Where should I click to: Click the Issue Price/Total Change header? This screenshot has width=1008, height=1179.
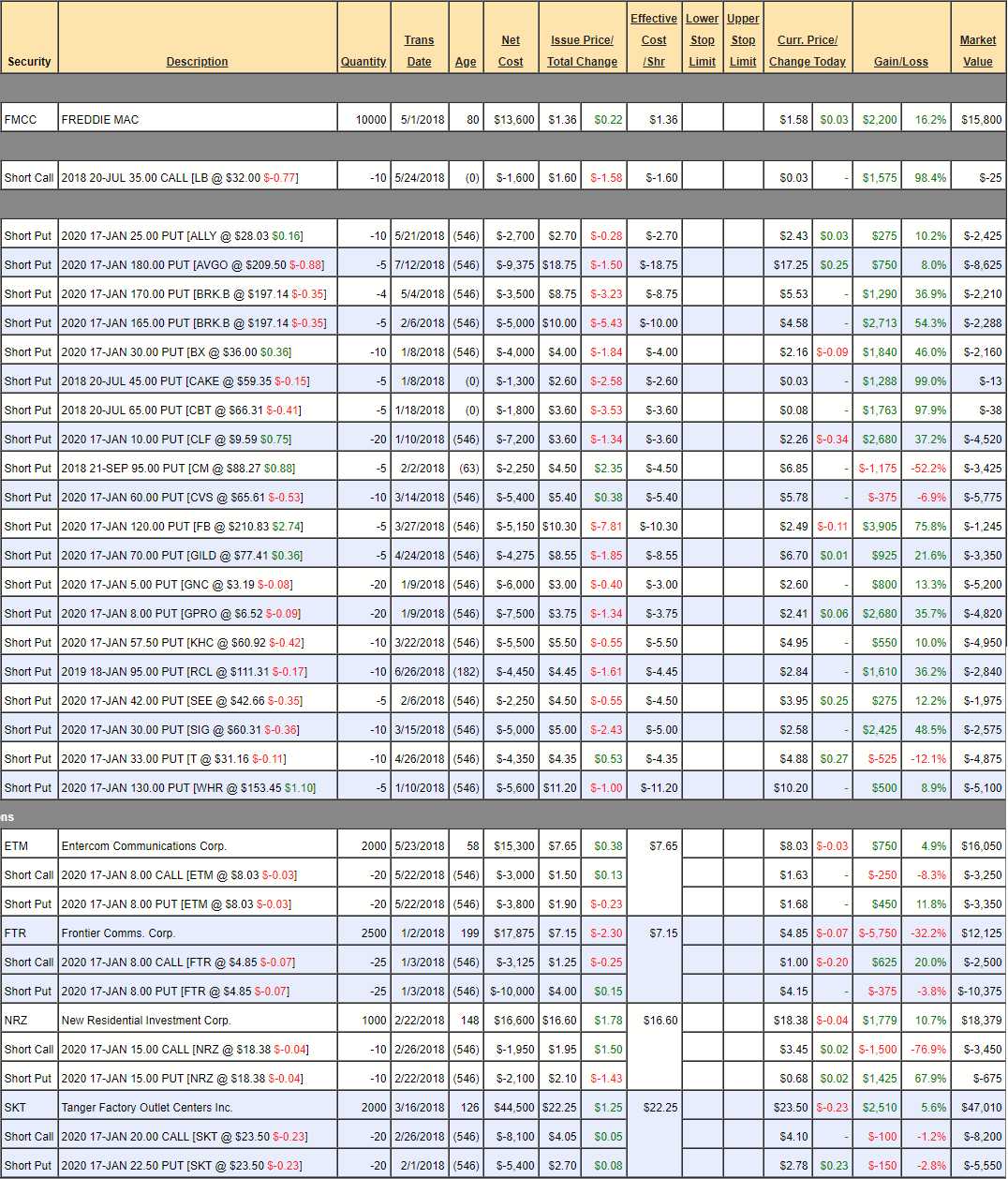tap(582, 51)
